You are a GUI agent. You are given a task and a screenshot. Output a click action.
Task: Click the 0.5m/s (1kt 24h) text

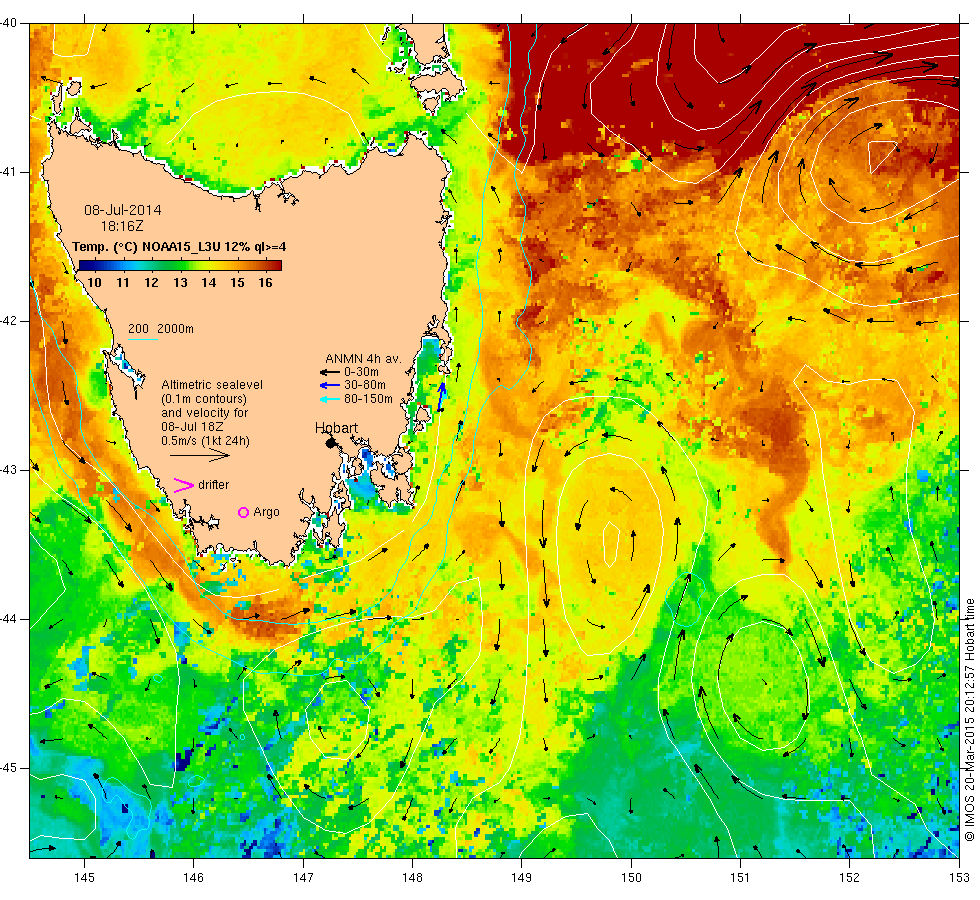(206, 441)
